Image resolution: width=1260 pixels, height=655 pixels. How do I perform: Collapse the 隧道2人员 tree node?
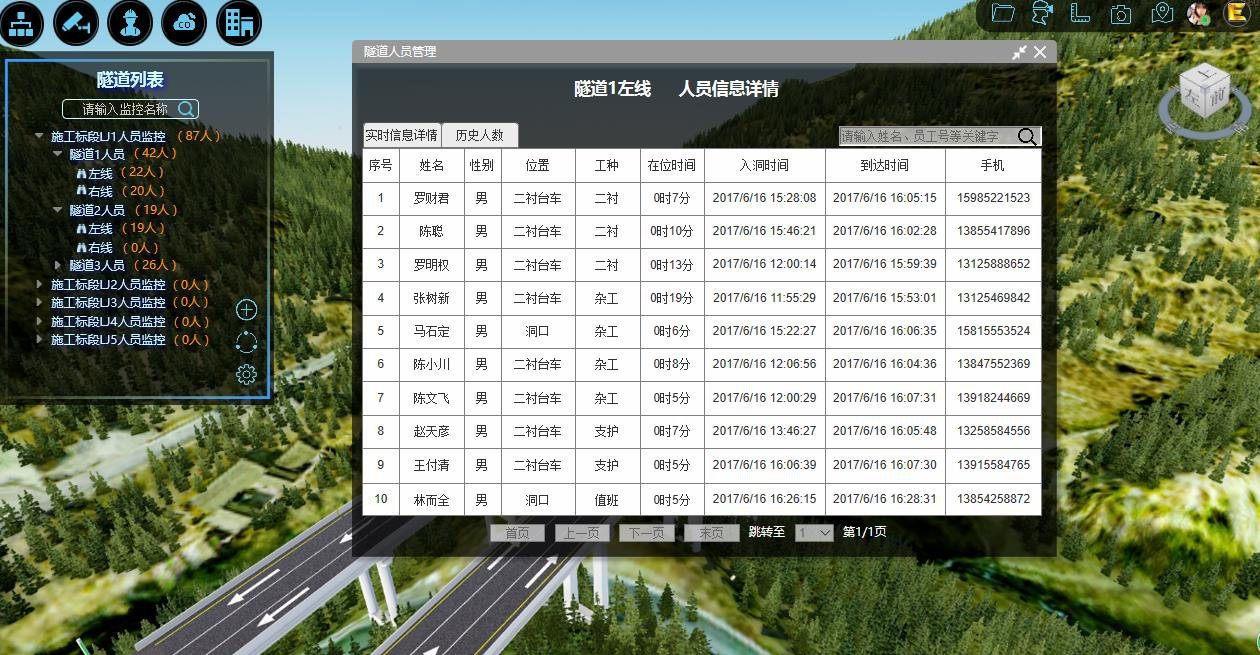(58, 211)
